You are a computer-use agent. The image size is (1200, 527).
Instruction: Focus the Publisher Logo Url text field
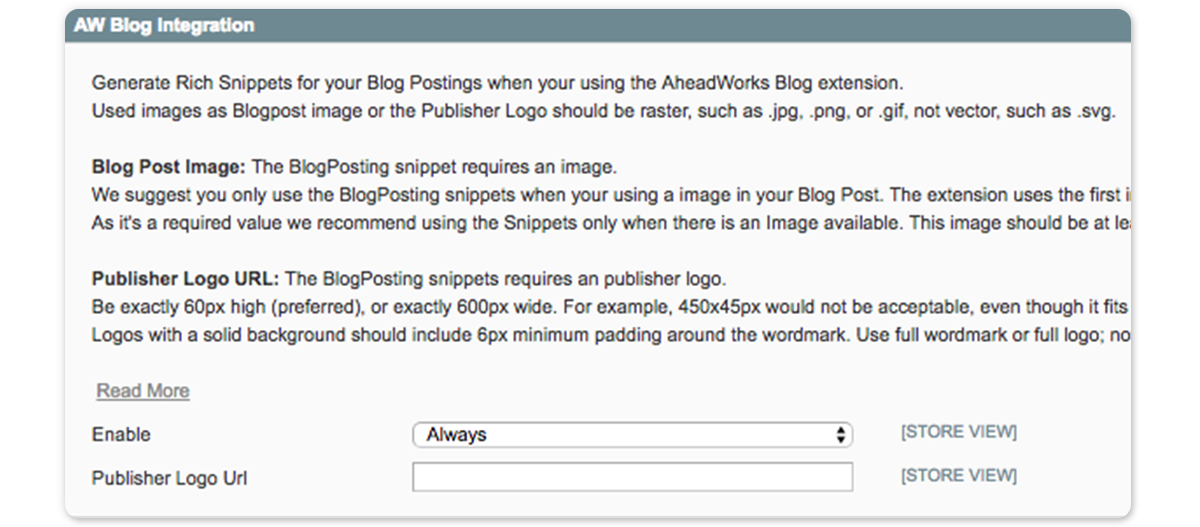pos(632,478)
